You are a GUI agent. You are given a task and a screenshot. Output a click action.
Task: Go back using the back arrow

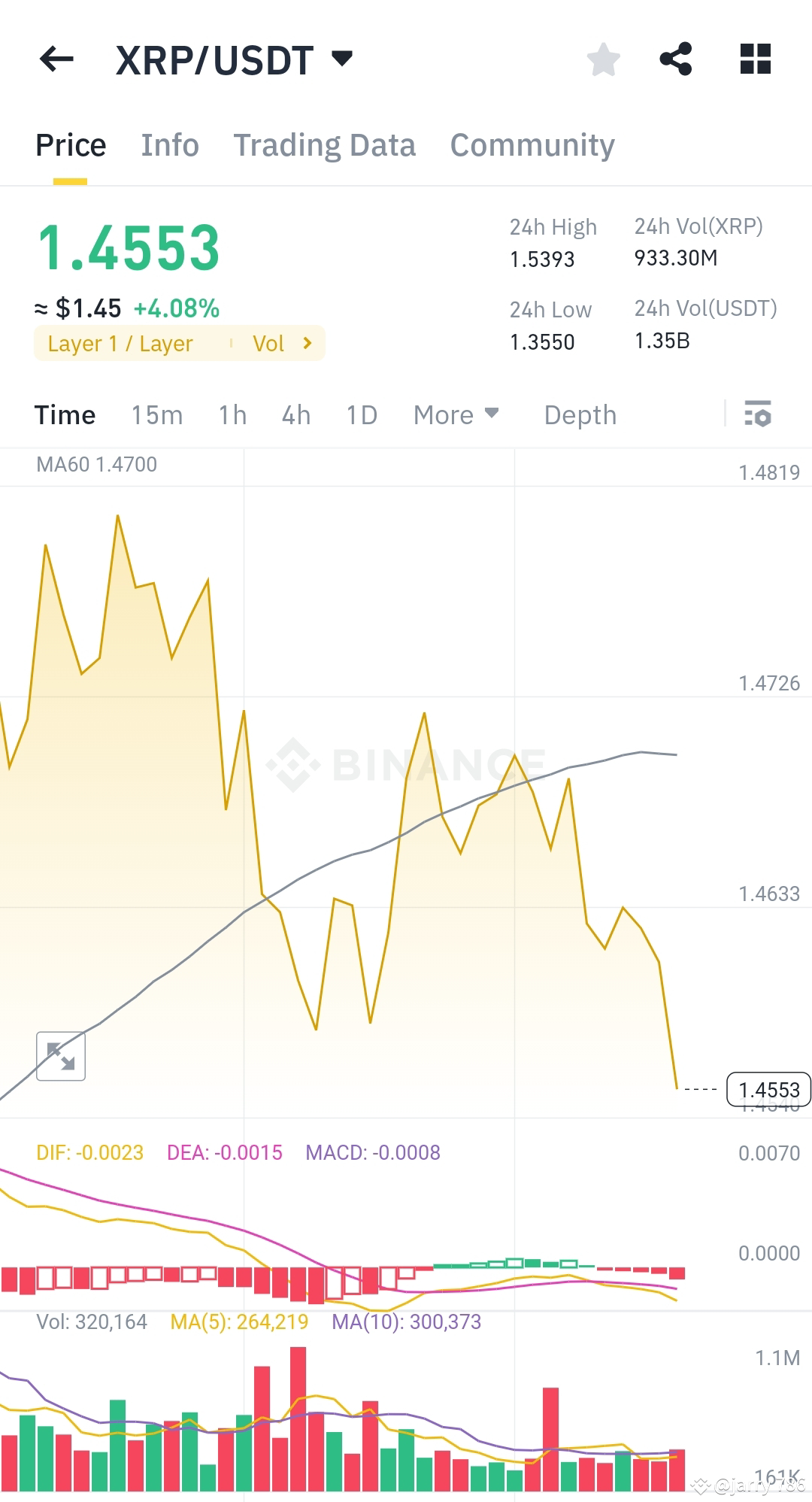(56, 60)
